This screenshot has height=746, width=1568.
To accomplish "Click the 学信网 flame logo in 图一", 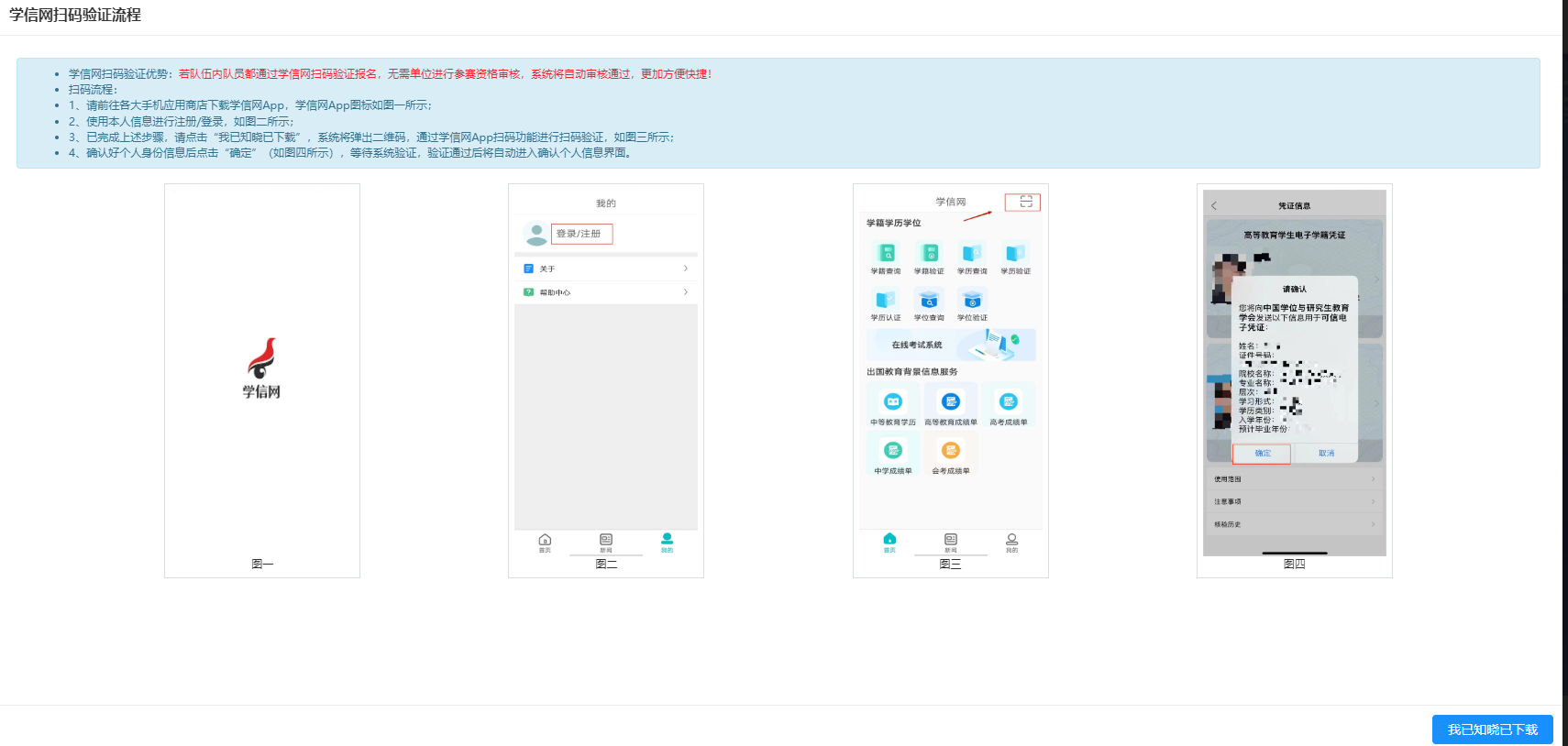I will click(x=262, y=358).
